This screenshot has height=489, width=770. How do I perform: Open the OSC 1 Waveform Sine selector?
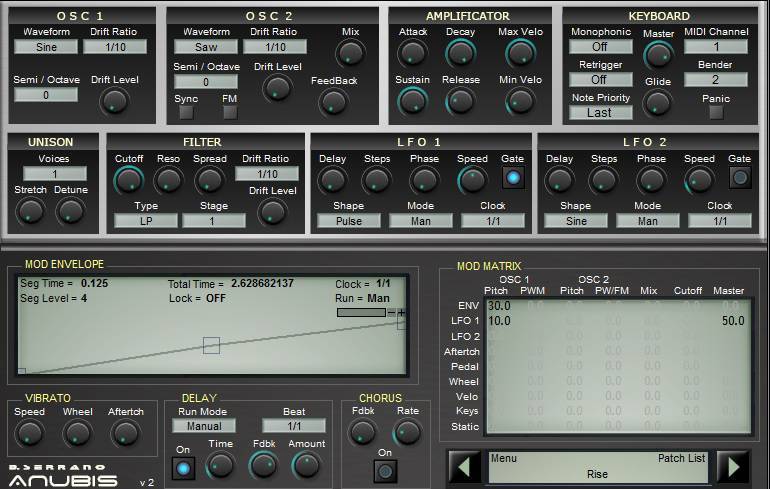click(41, 47)
